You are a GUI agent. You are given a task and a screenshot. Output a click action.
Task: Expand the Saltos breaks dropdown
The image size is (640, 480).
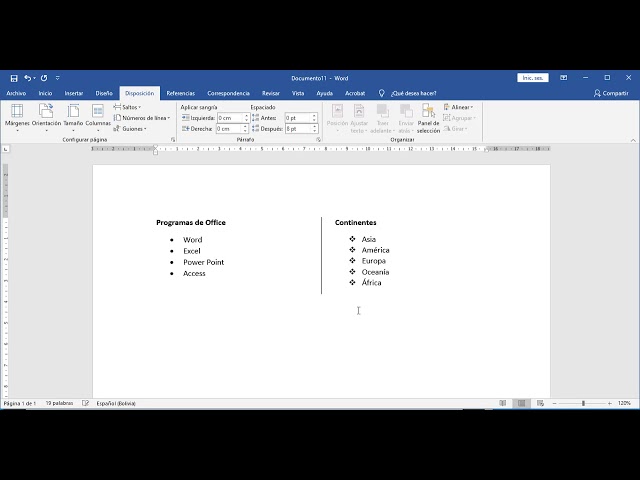(130, 107)
